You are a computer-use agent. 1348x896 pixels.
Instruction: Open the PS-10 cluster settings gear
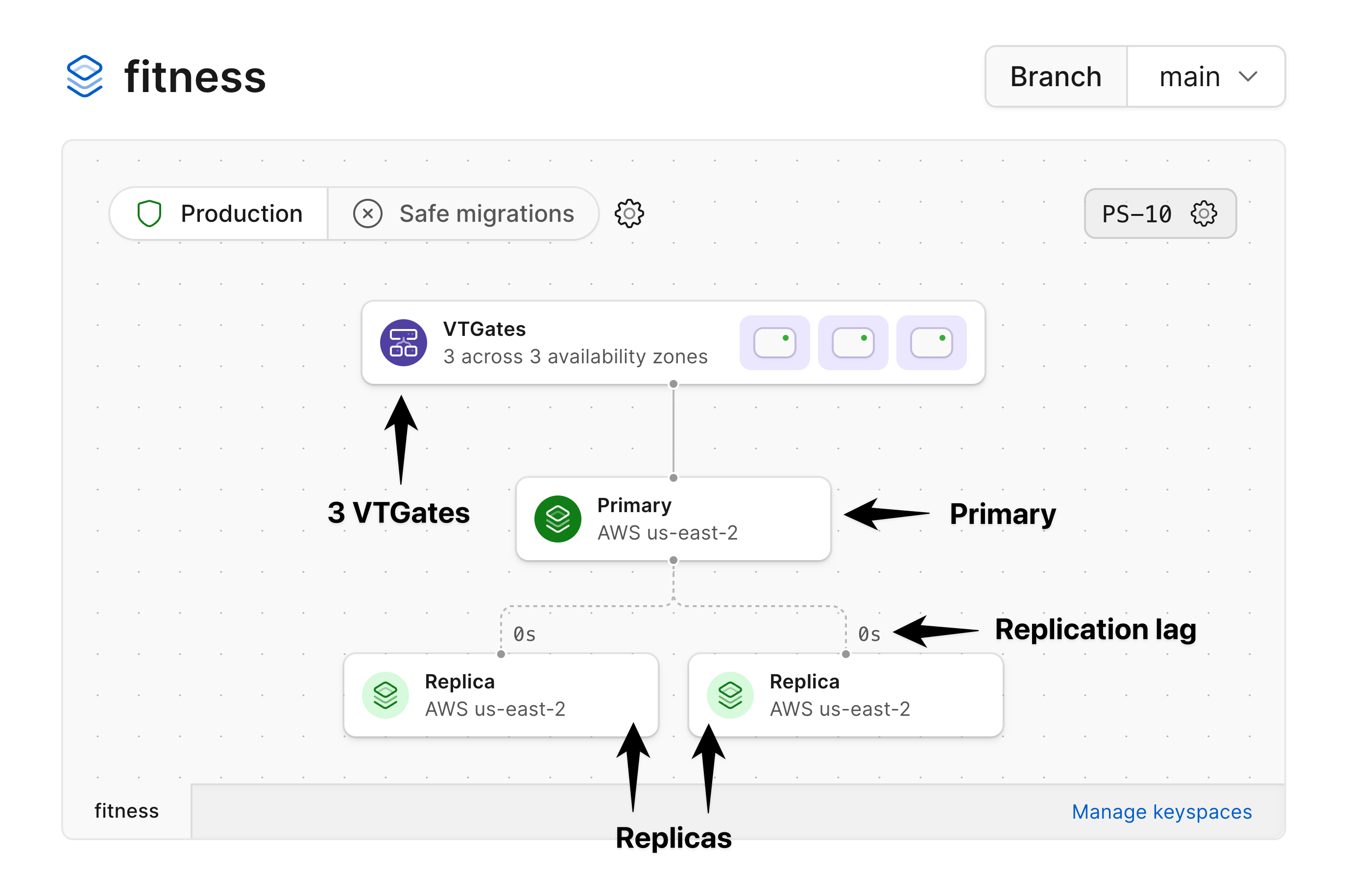[1204, 213]
